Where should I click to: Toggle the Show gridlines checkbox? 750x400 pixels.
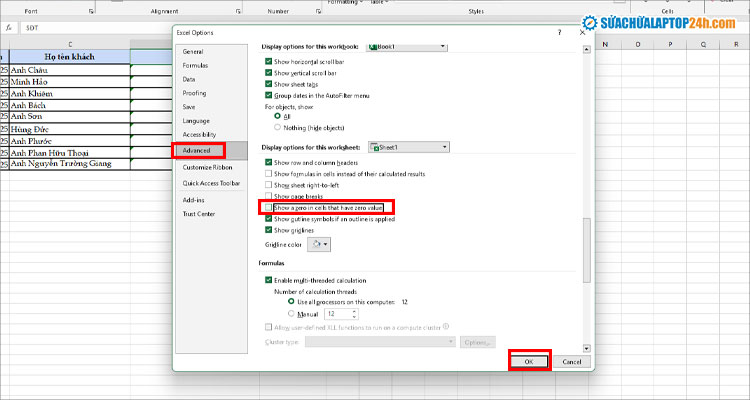(268, 229)
